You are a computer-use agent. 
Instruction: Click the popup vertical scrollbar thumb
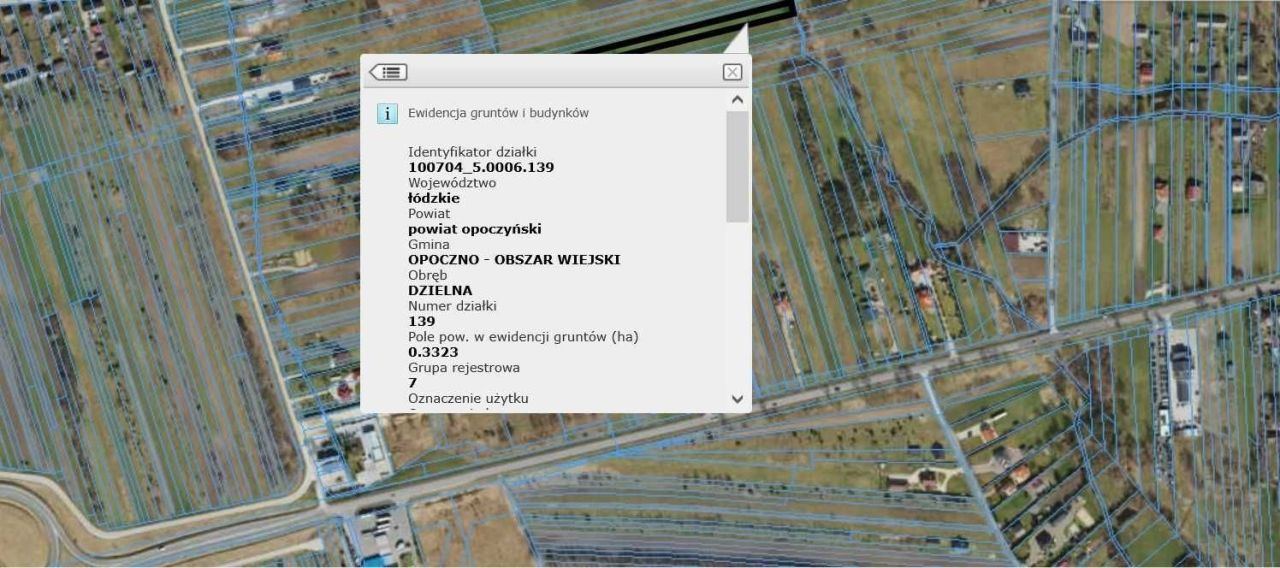coord(737,165)
